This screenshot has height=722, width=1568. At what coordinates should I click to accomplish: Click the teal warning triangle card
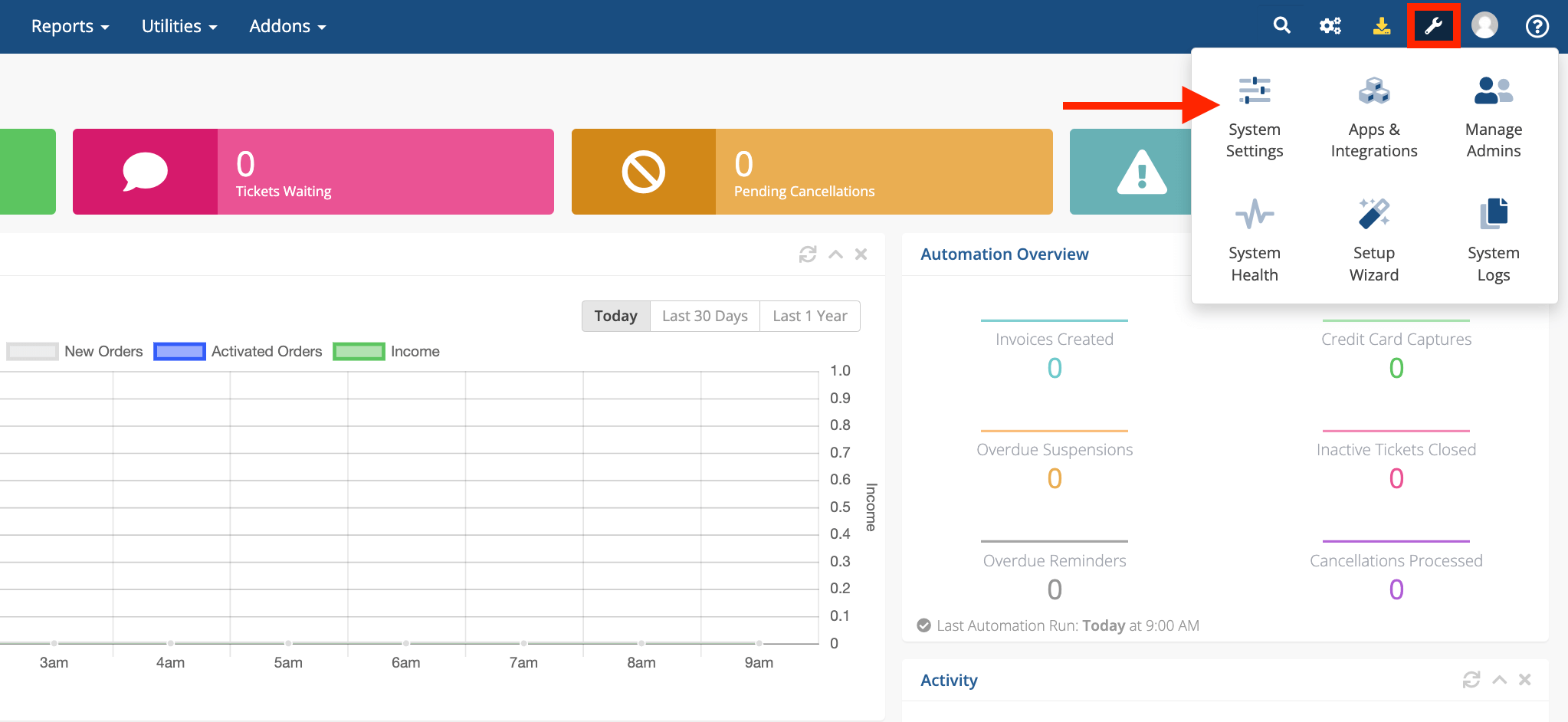(1131, 172)
